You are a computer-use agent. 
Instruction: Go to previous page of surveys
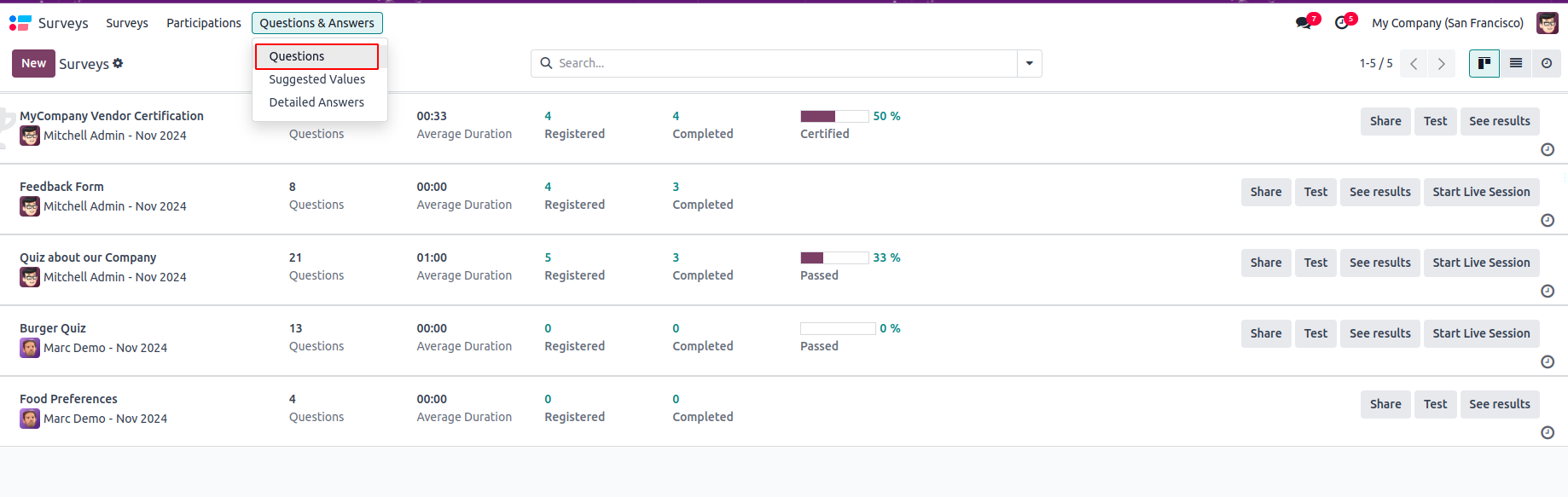[1414, 64]
